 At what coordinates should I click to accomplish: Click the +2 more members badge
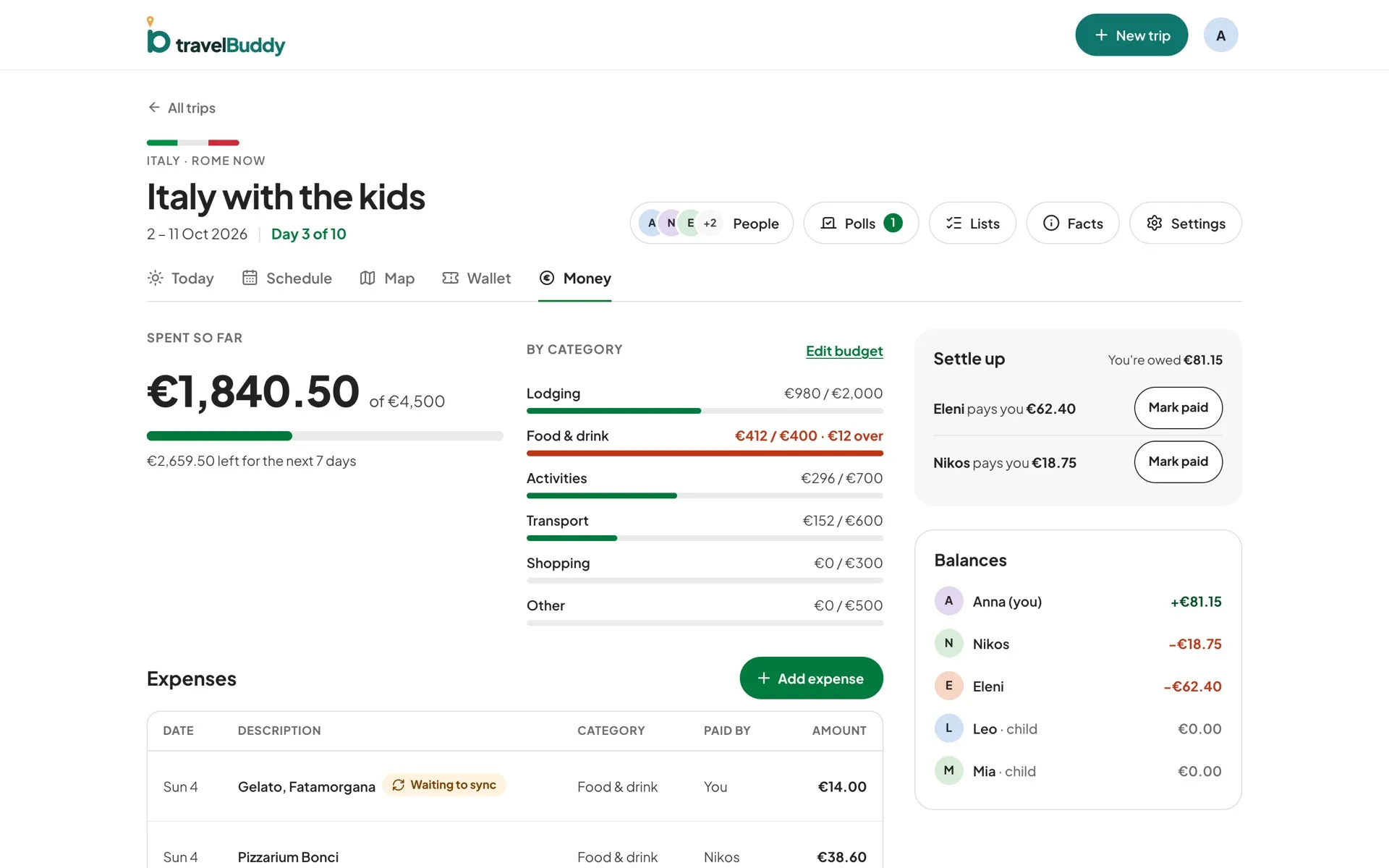[710, 223]
